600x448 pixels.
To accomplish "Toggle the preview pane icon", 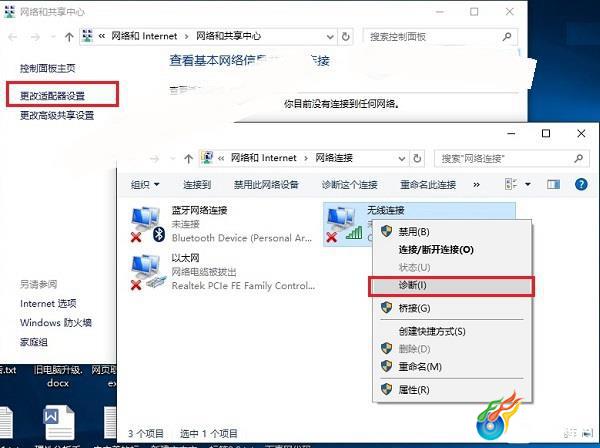I will click(x=553, y=185).
